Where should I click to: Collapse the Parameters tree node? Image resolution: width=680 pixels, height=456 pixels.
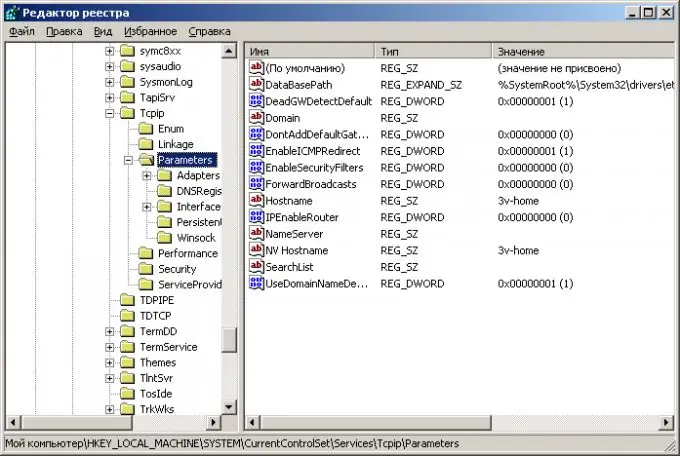(x=128, y=161)
